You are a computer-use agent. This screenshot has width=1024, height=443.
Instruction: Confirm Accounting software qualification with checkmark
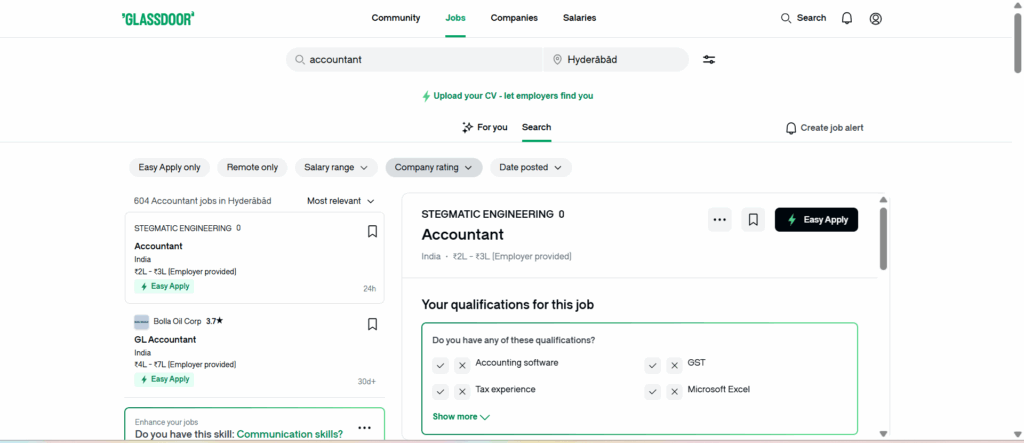point(440,365)
